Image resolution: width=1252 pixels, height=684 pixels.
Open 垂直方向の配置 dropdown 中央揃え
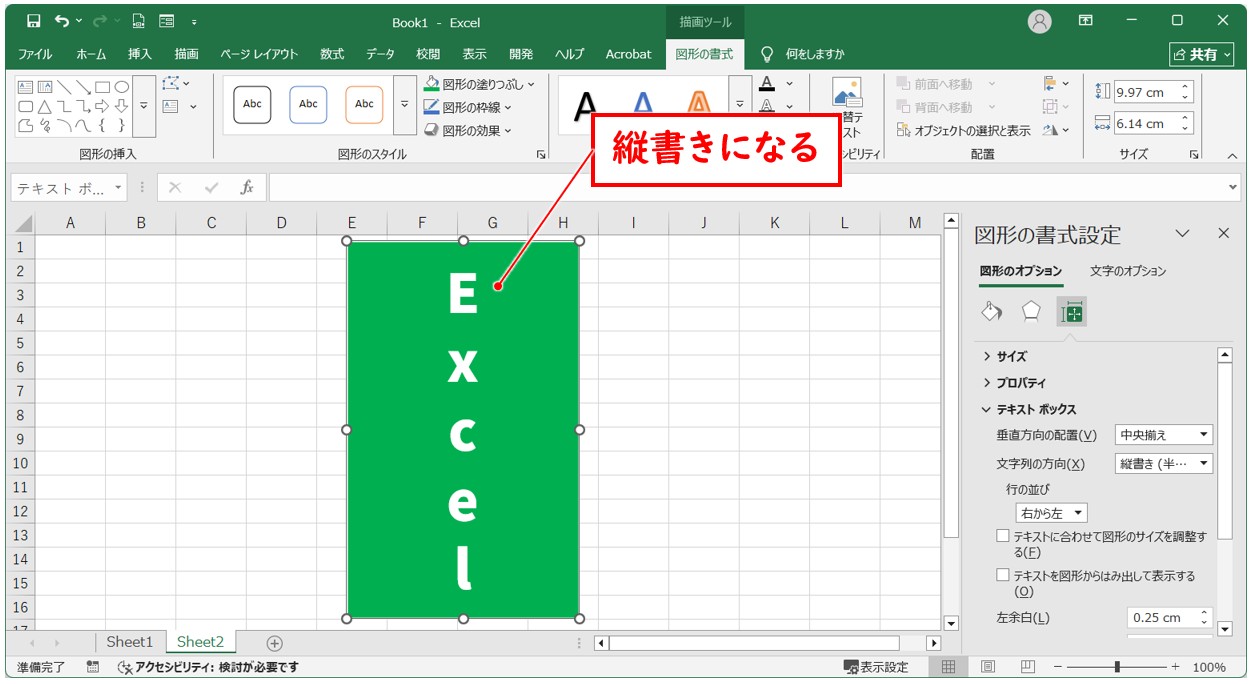point(1164,435)
